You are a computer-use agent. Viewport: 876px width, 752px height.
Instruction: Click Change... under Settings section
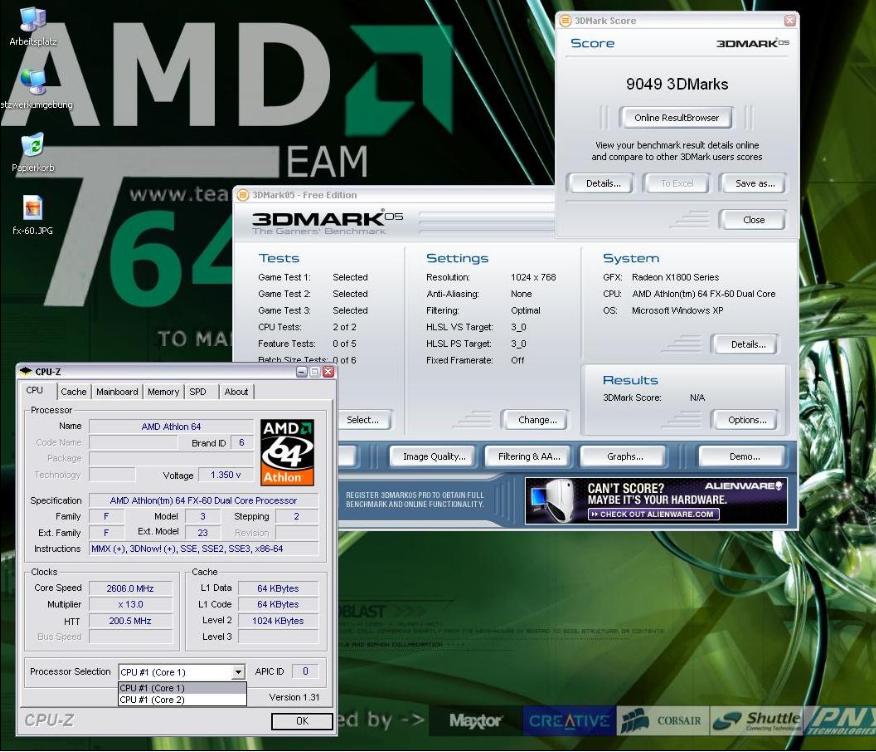[537, 420]
